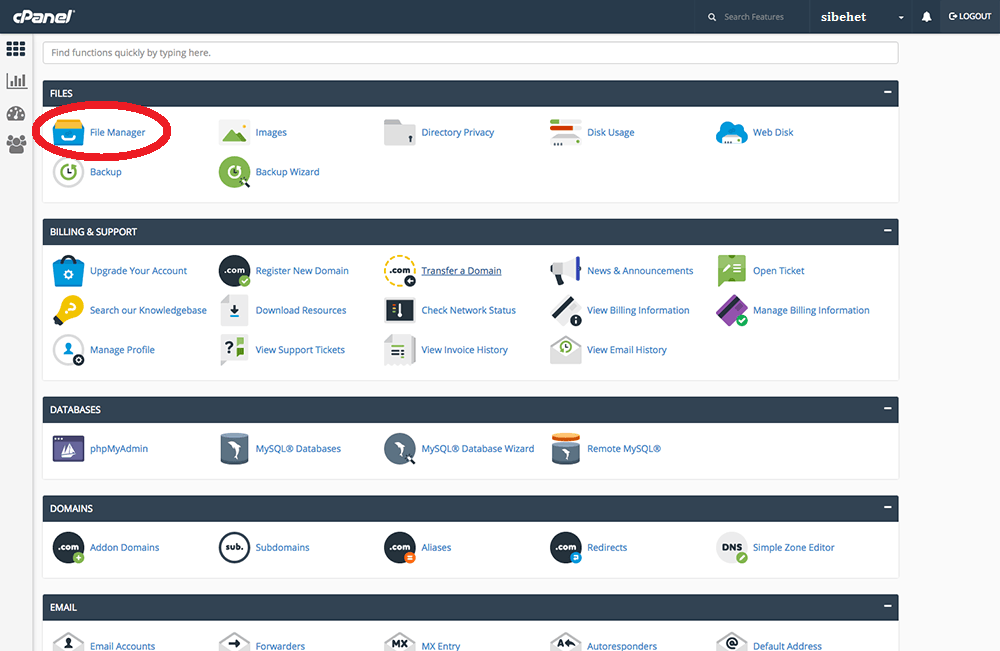1000x651 pixels.
Task: Click Register New Domain icon
Action: 234,271
